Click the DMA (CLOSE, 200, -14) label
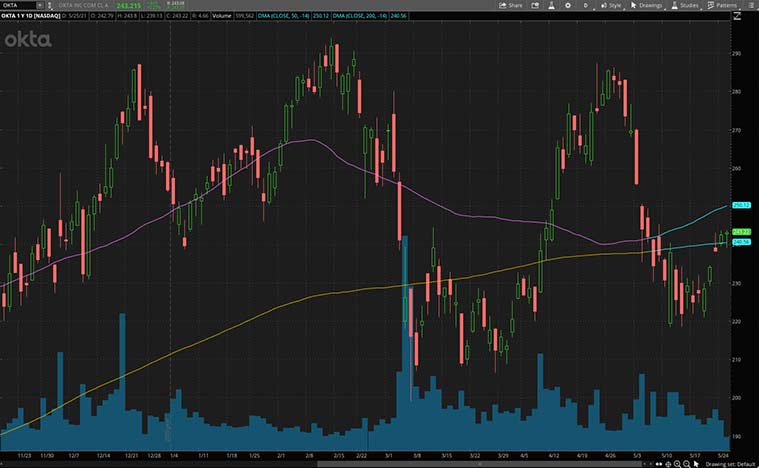 pyautogui.click(x=360, y=16)
